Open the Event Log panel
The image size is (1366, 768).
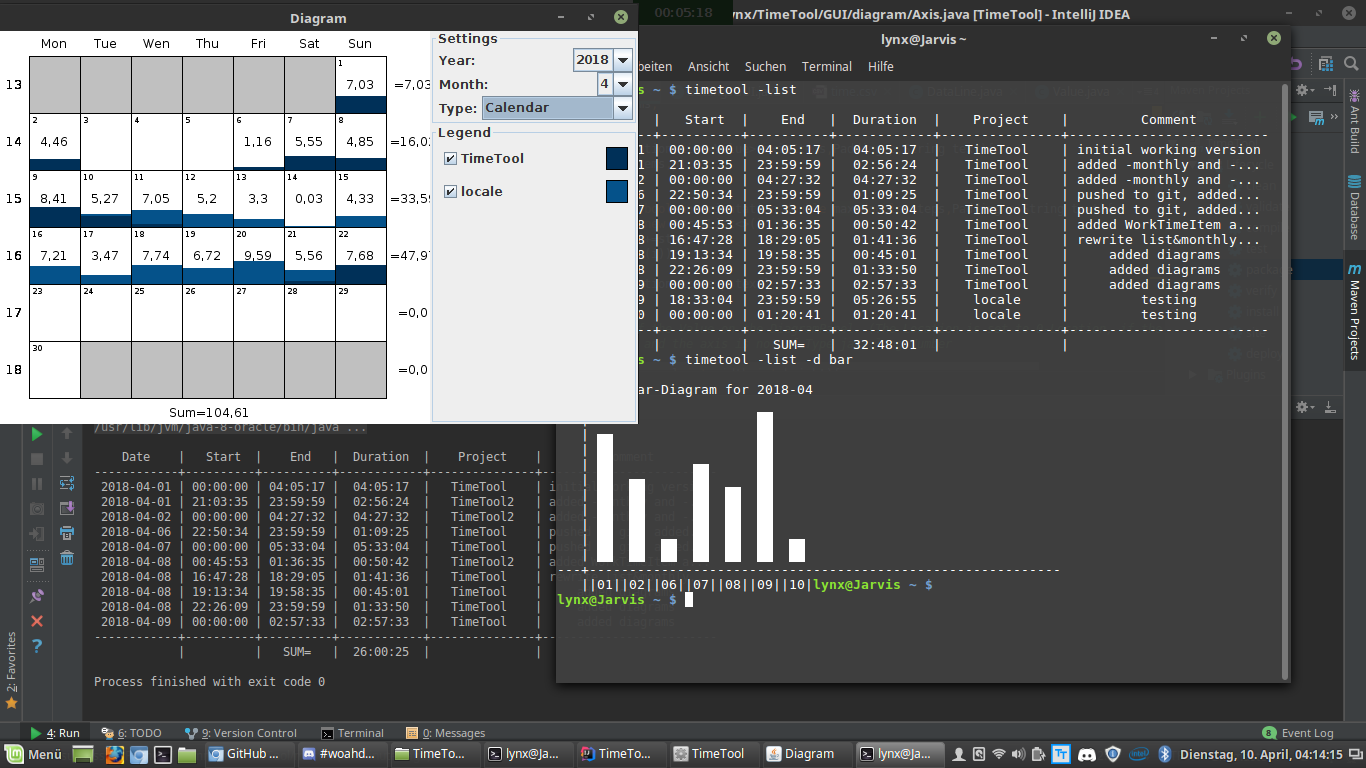pos(1298,733)
